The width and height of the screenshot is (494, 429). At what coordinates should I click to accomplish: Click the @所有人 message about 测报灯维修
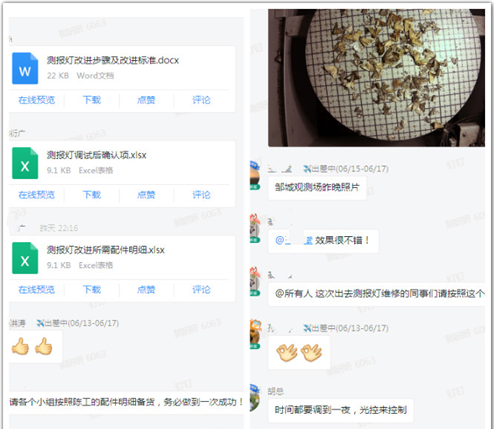[377, 294]
